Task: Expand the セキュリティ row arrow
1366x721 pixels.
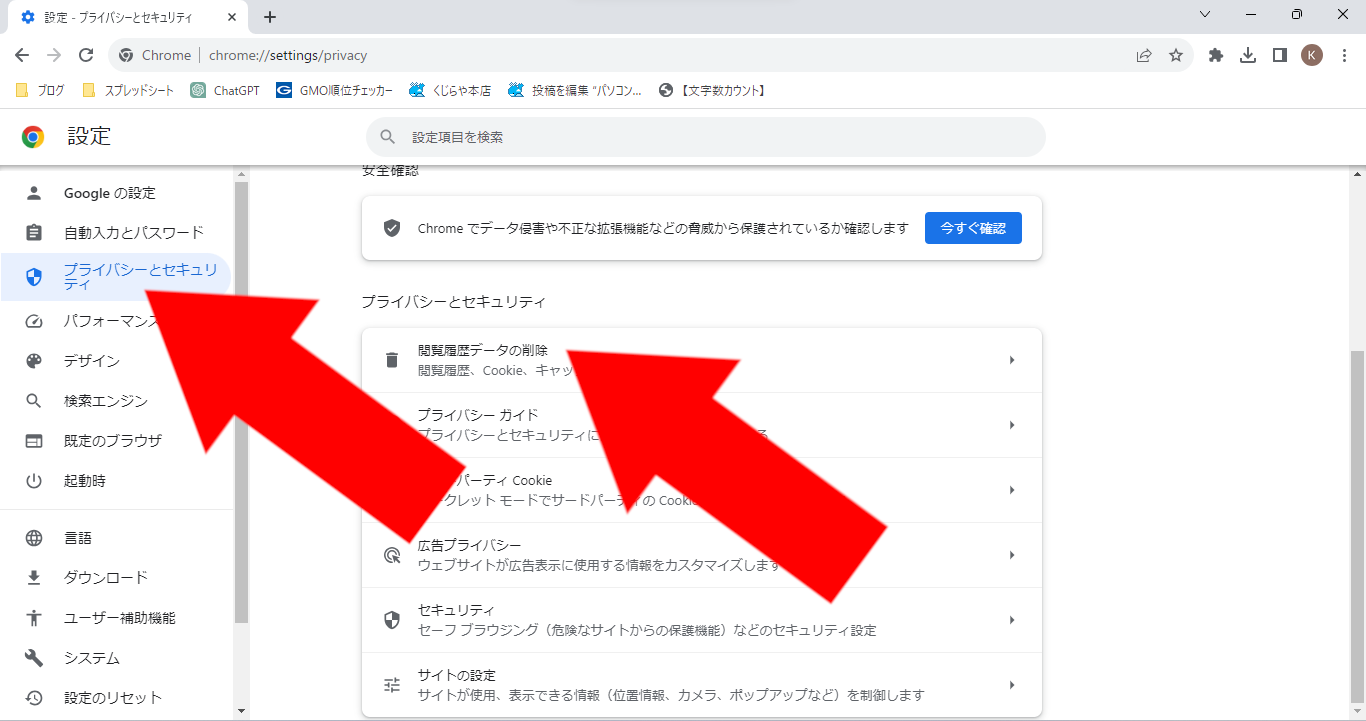Action: click(1011, 620)
